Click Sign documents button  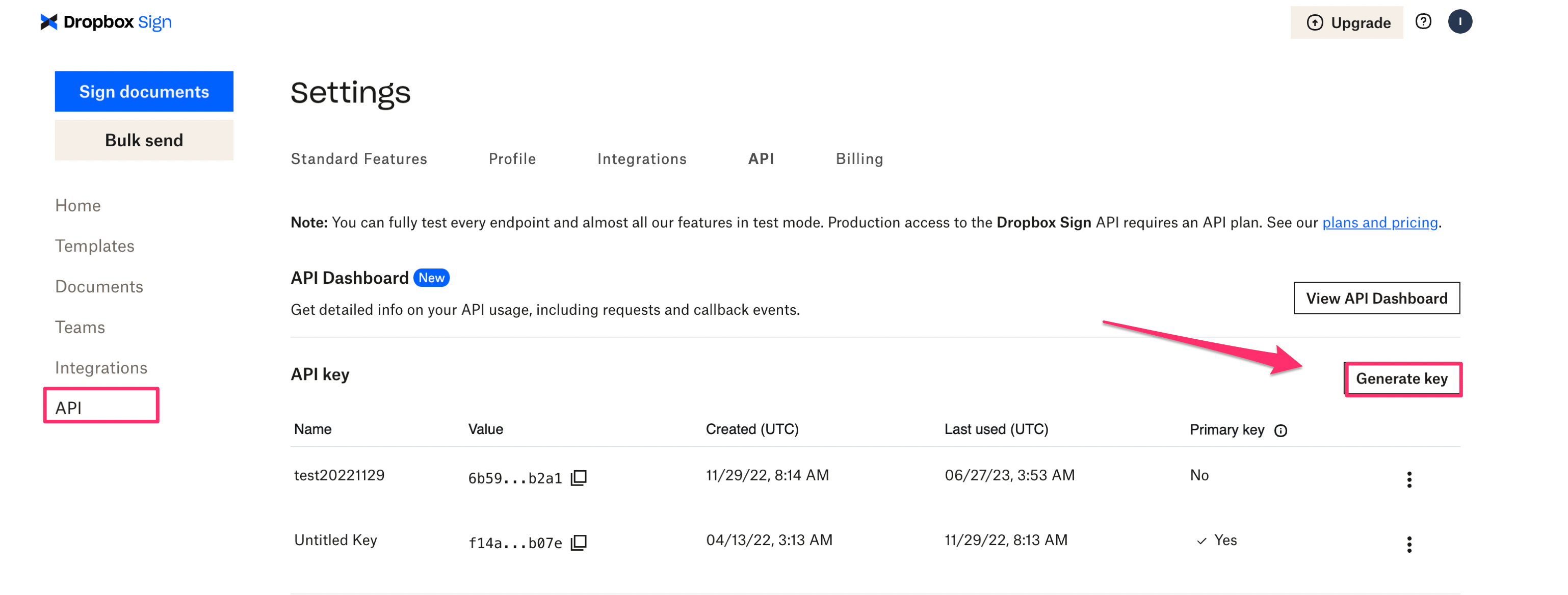pos(144,91)
